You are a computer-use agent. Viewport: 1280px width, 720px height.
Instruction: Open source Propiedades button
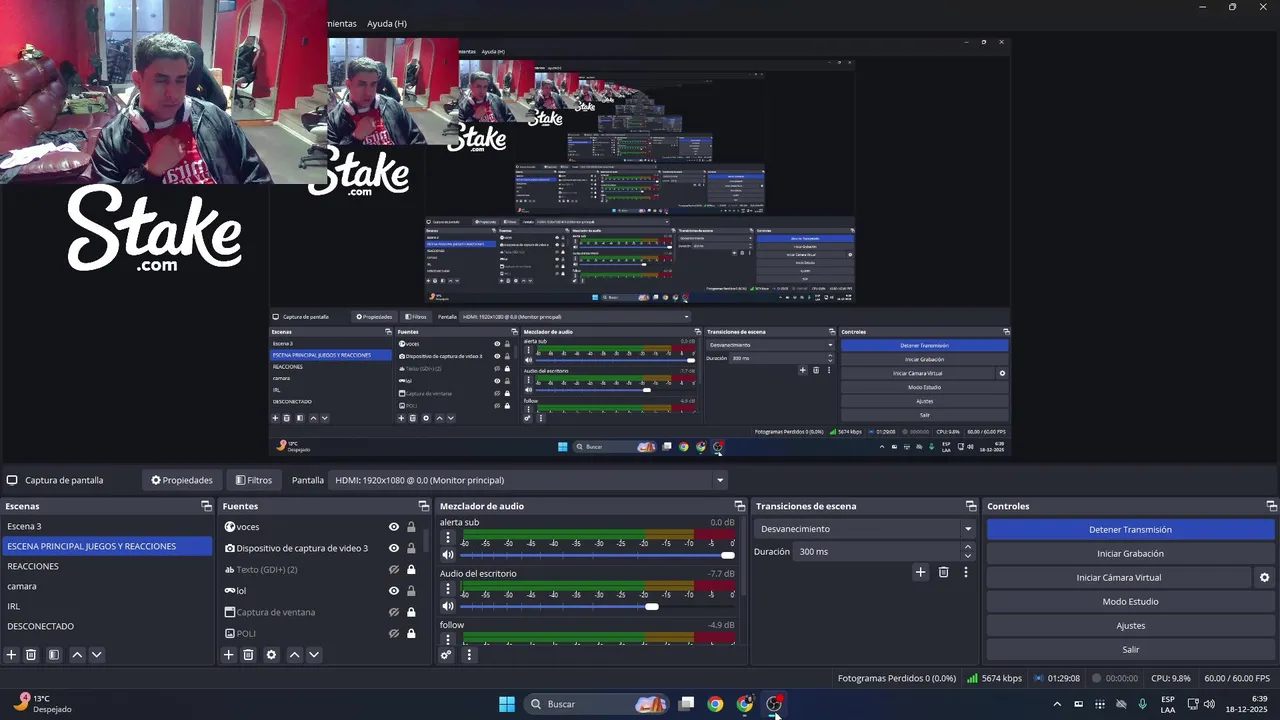click(x=182, y=480)
